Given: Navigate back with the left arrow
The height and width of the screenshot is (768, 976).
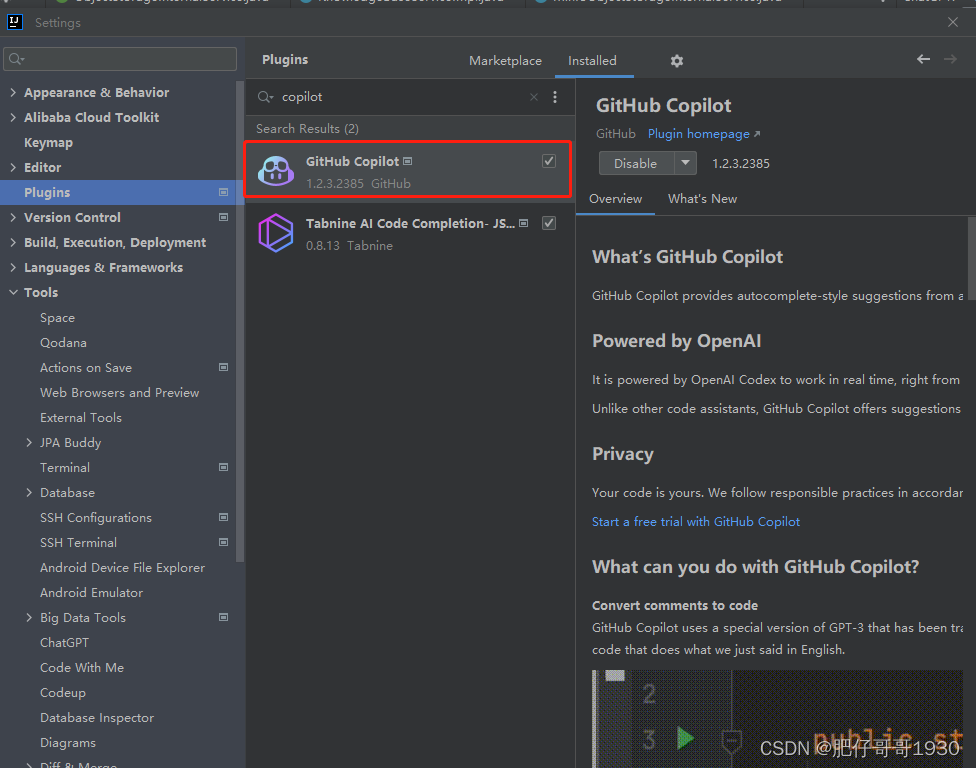Looking at the screenshot, I should pyautogui.click(x=923, y=59).
